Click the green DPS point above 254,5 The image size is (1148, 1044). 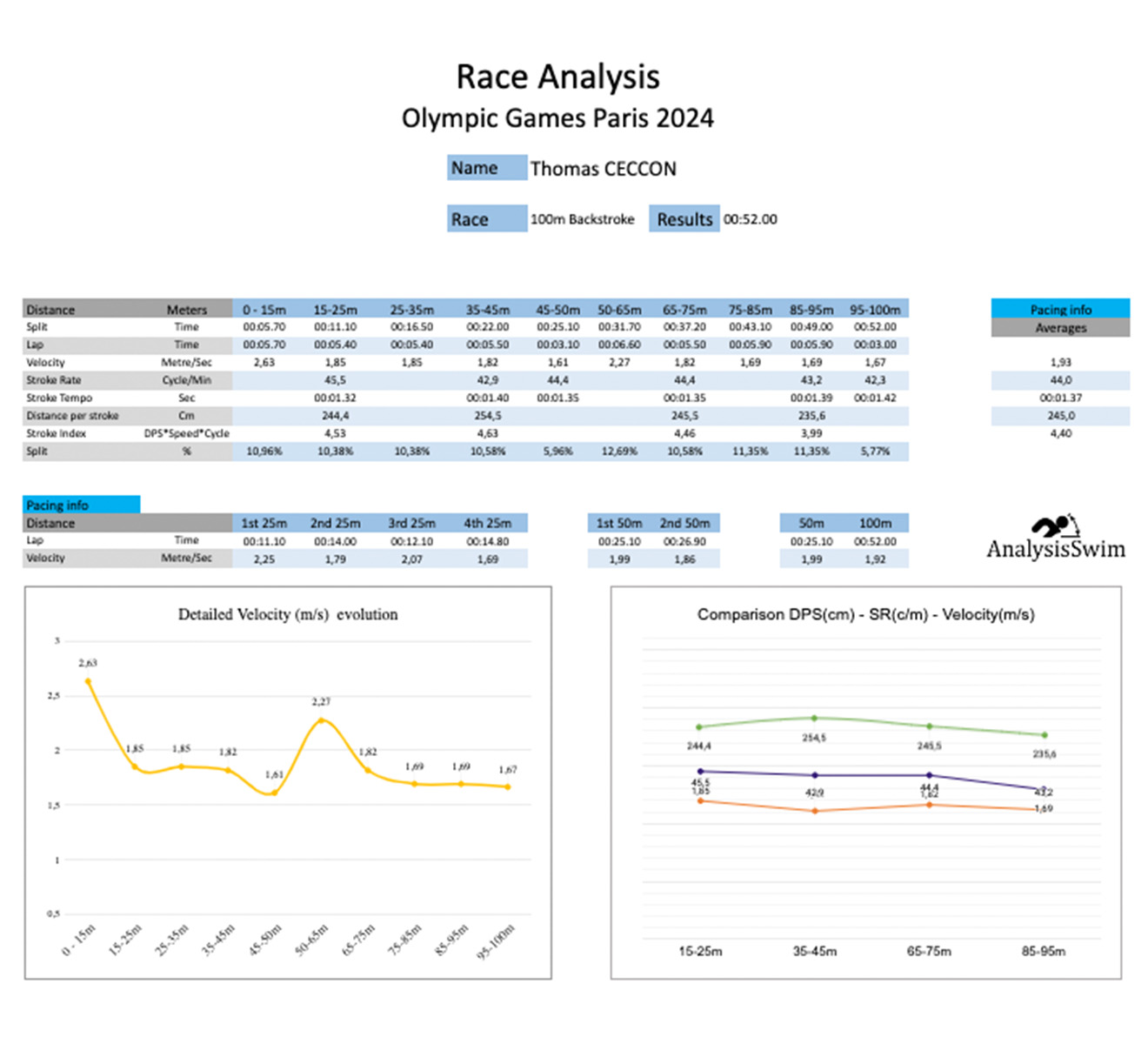[x=814, y=718]
